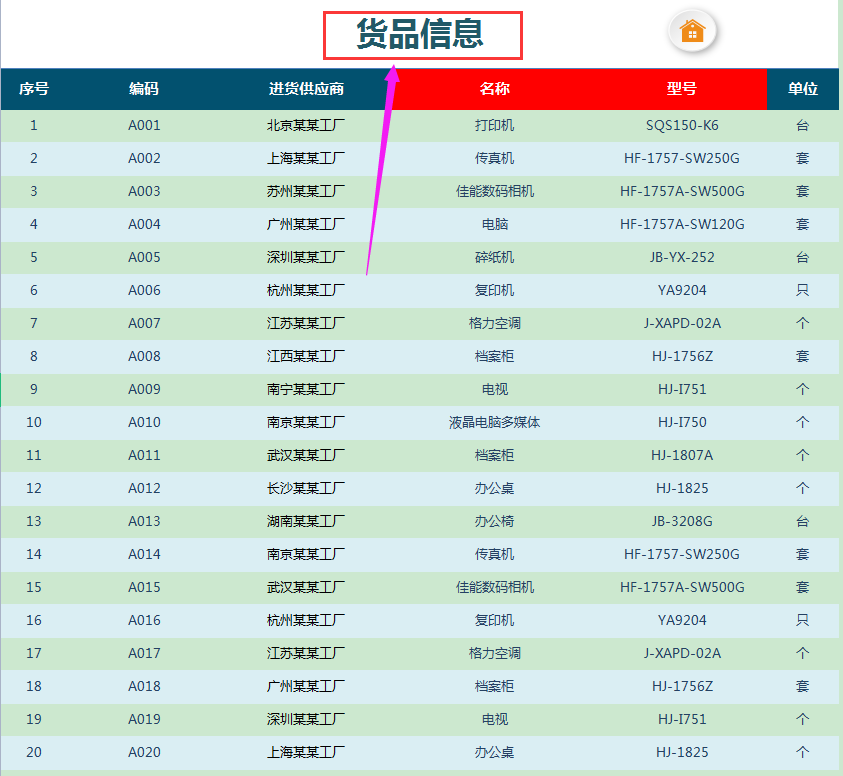Select supplier cell 长沙某某工厂
The height and width of the screenshot is (776, 843).
click(306, 488)
